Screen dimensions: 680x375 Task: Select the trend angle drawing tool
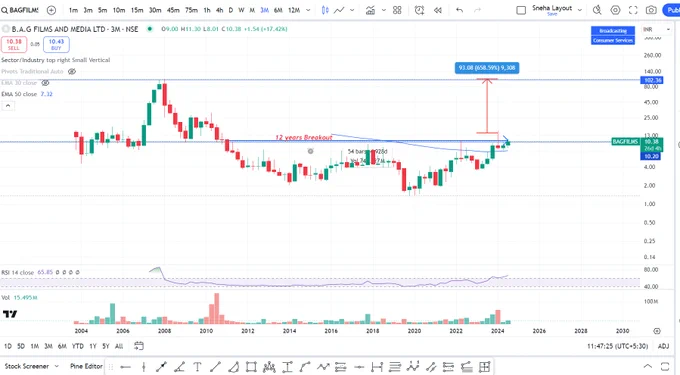(180, 367)
